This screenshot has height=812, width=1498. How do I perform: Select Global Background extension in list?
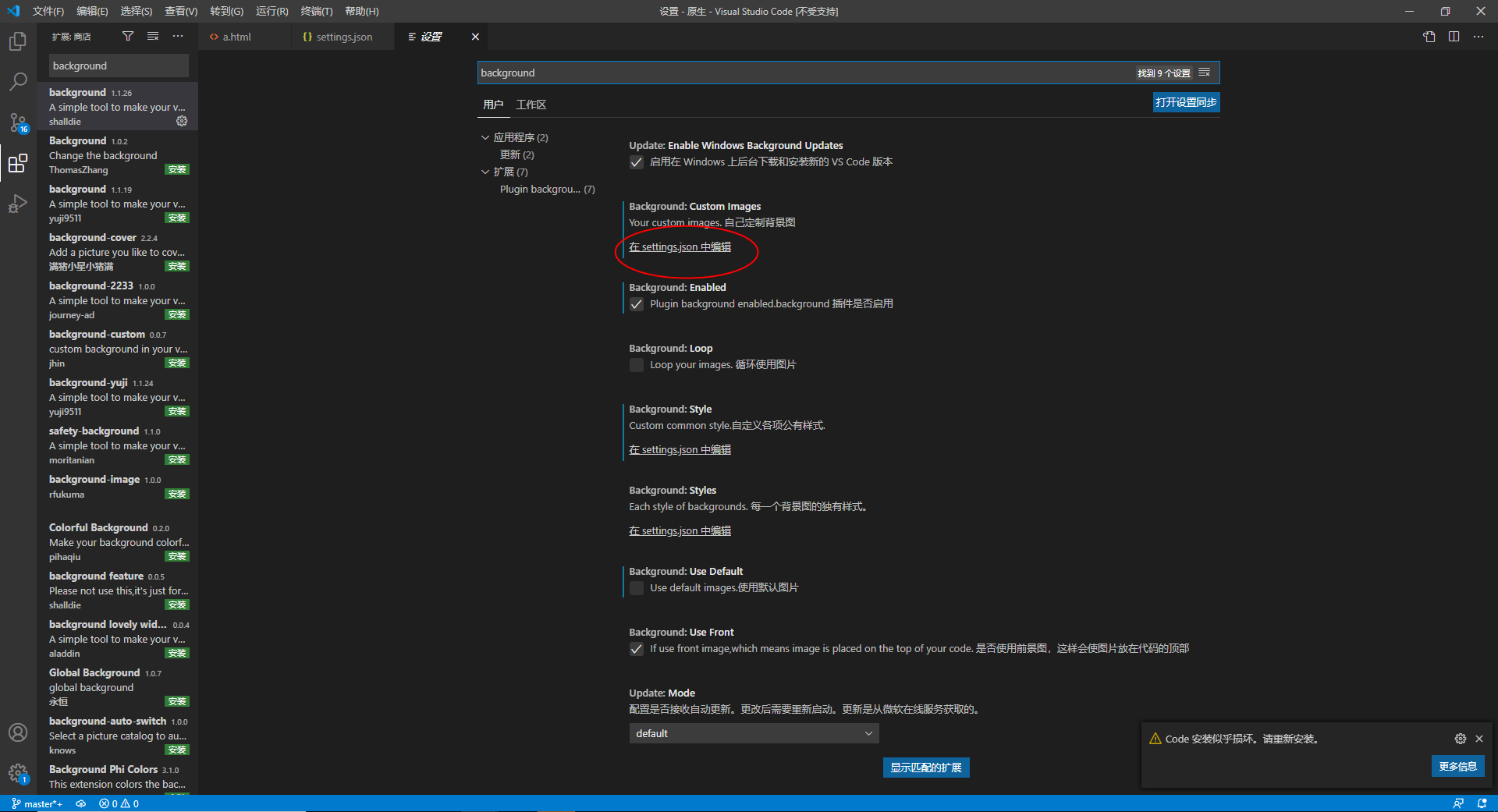(117, 687)
